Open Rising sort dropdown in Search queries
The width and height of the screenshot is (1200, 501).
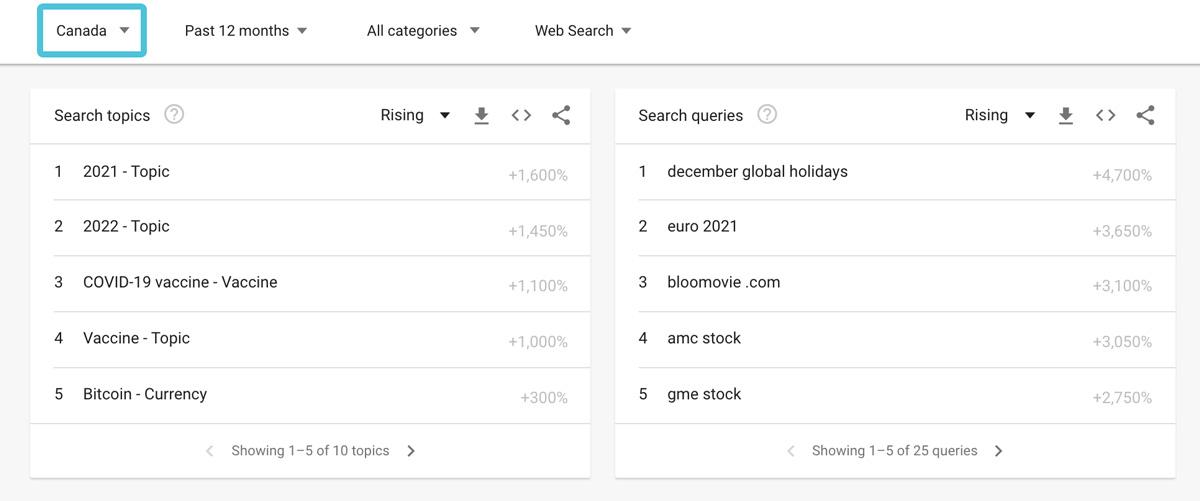(x=999, y=116)
